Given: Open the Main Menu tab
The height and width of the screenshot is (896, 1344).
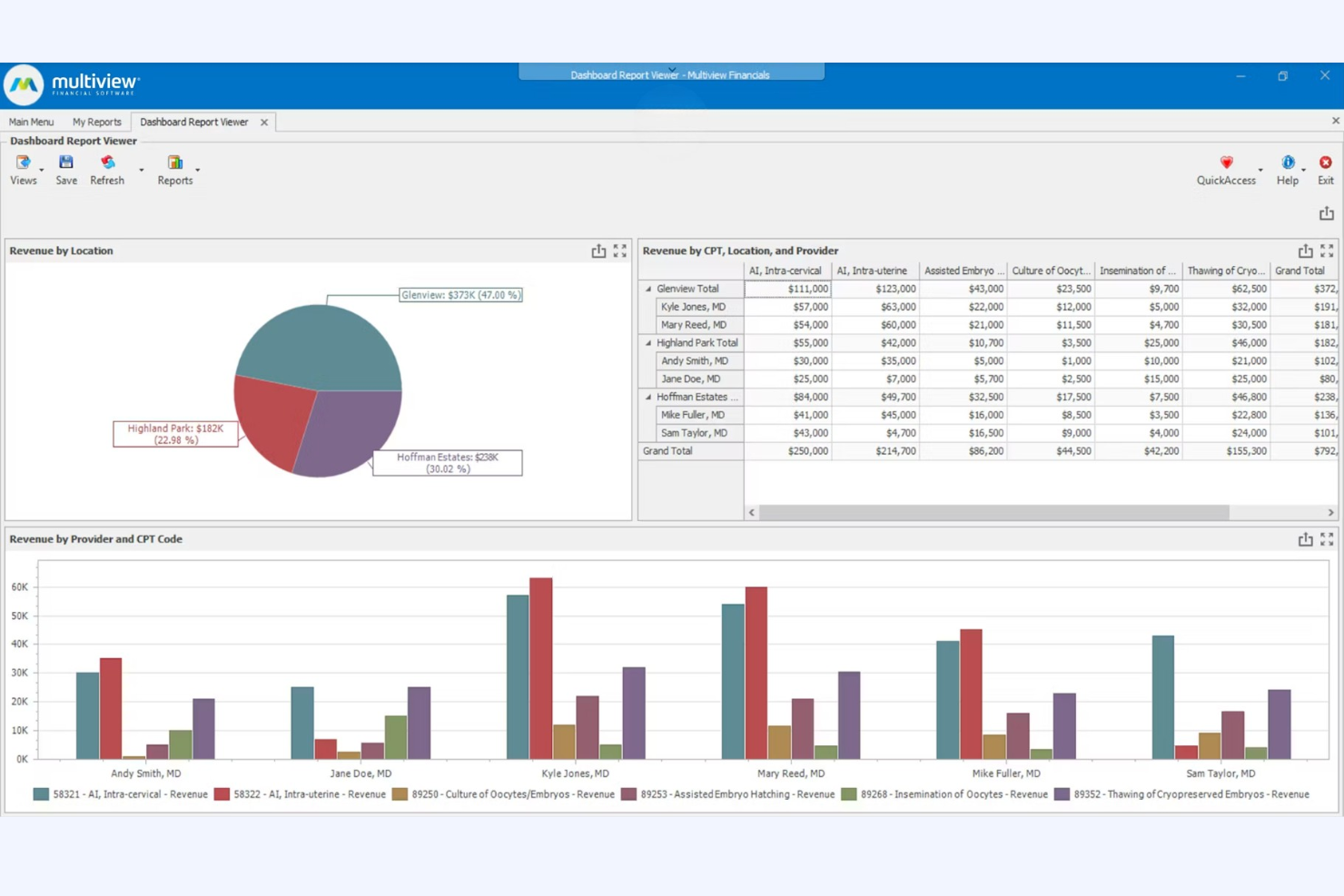Looking at the screenshot, I should tap(31, 121).
